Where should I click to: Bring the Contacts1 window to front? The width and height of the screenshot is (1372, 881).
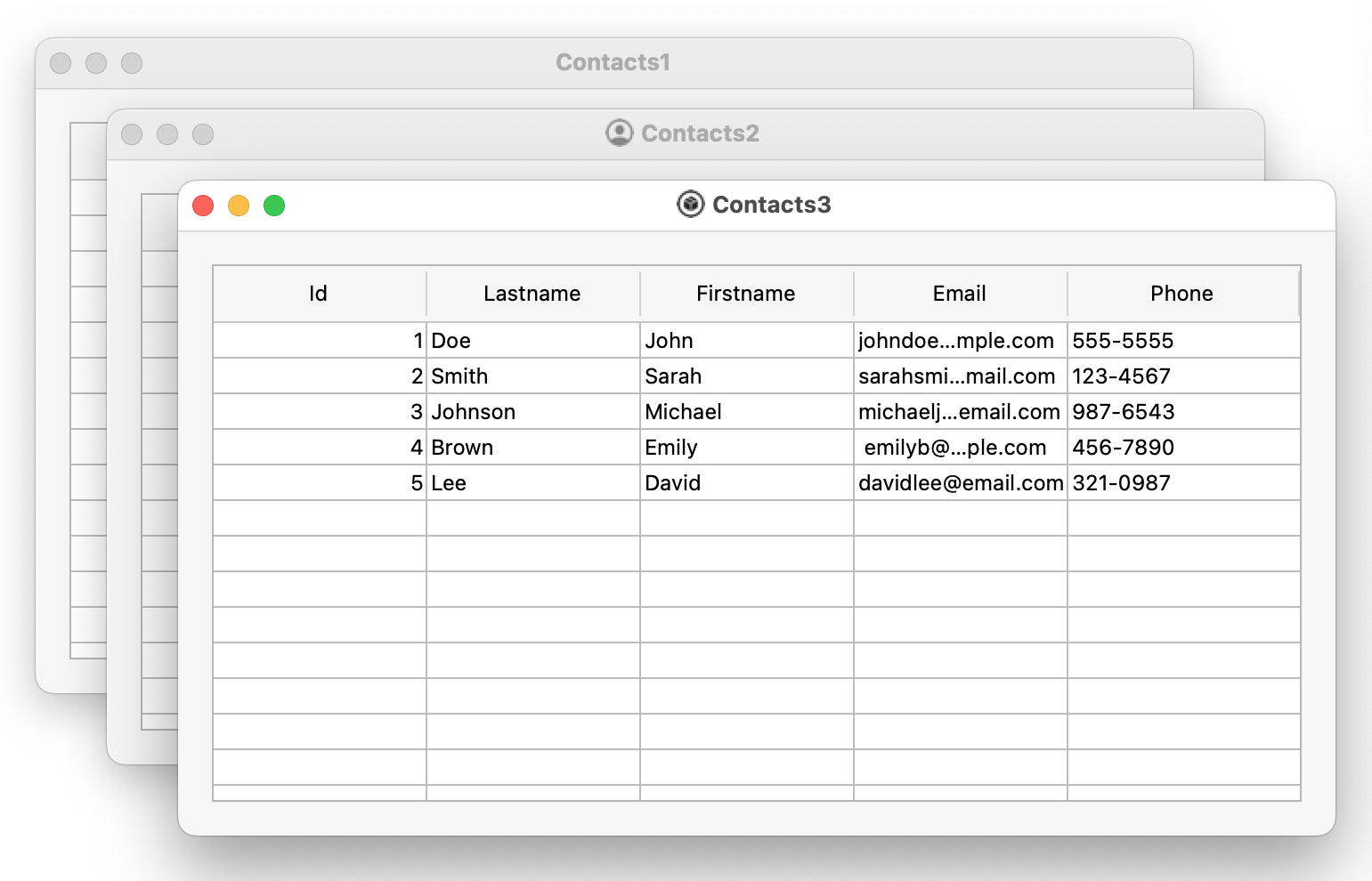coord(613,62)
